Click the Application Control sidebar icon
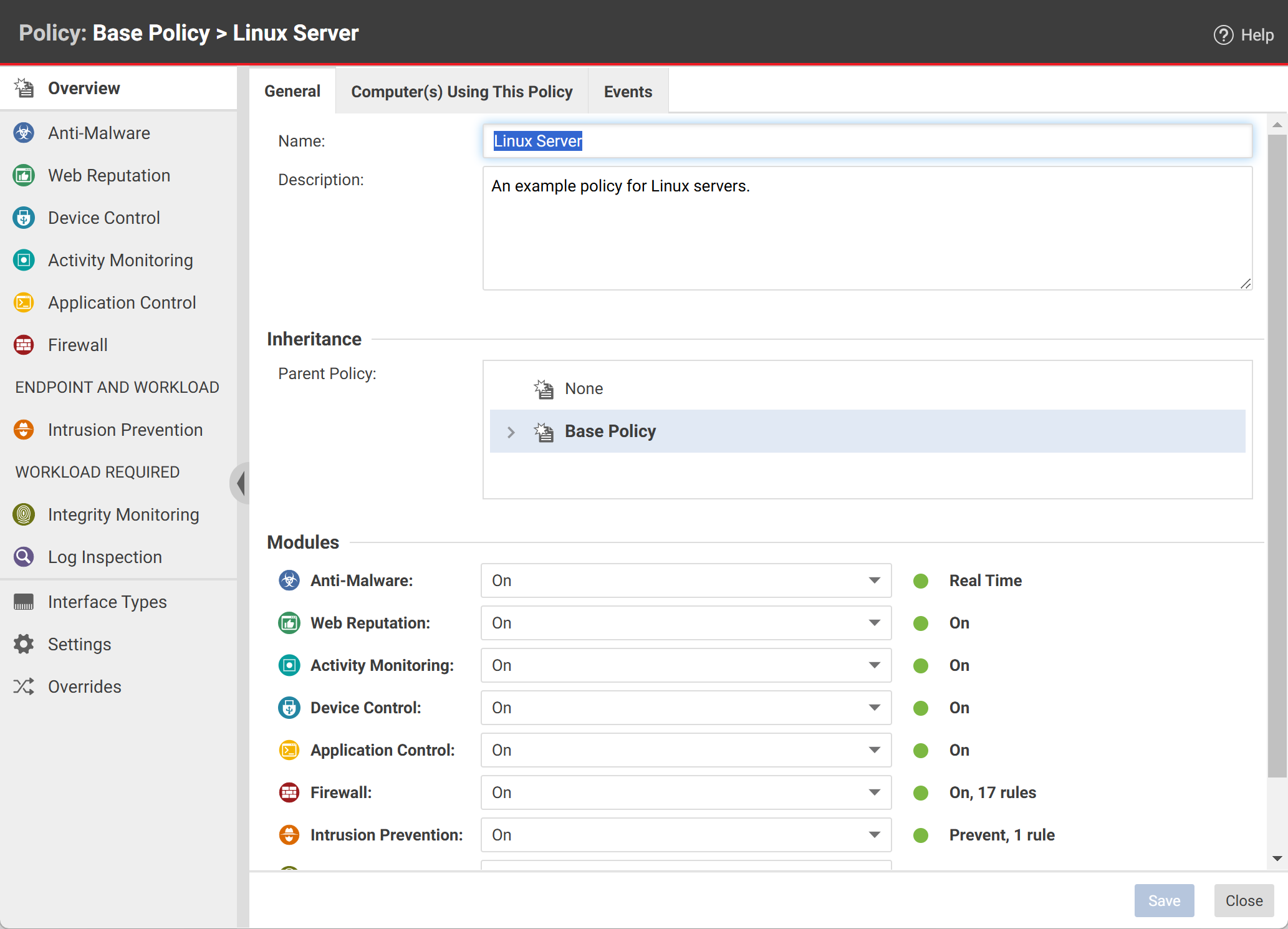The height and width of the screenshot is (929, 1288). click(24, 302)
